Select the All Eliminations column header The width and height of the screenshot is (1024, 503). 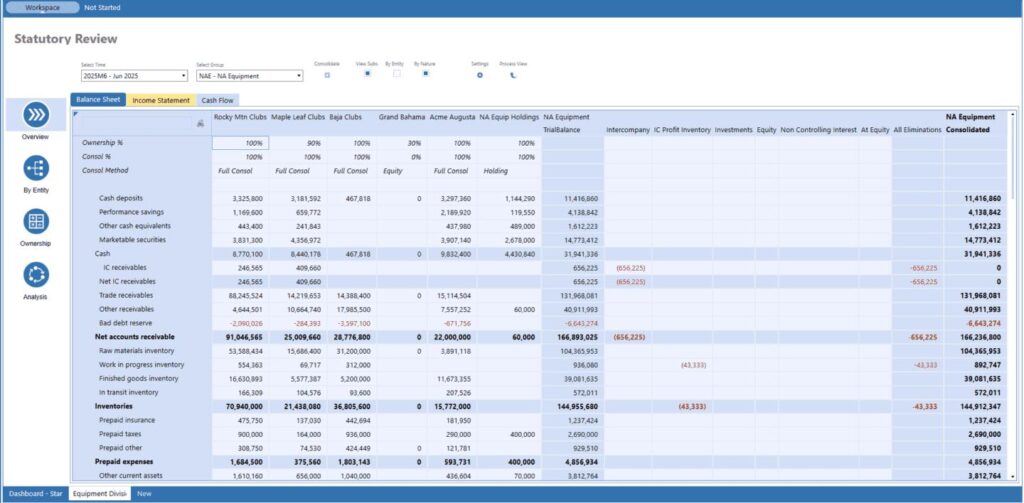click(x=918, y=130)
